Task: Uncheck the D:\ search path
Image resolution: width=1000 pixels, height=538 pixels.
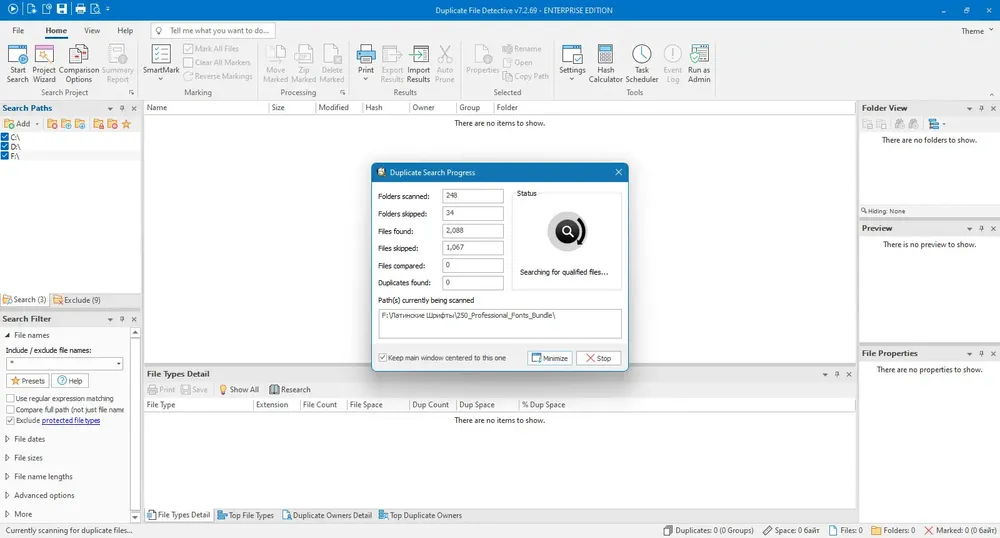Action: (5, 147)
